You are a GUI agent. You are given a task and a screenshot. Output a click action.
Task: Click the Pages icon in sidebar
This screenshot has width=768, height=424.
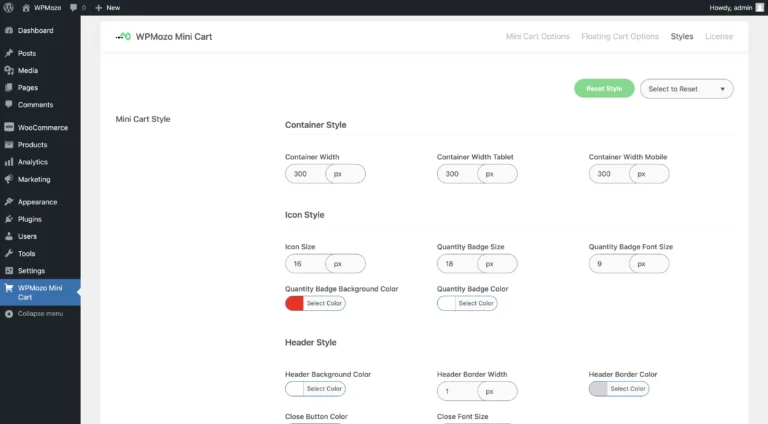pos(9,87)
